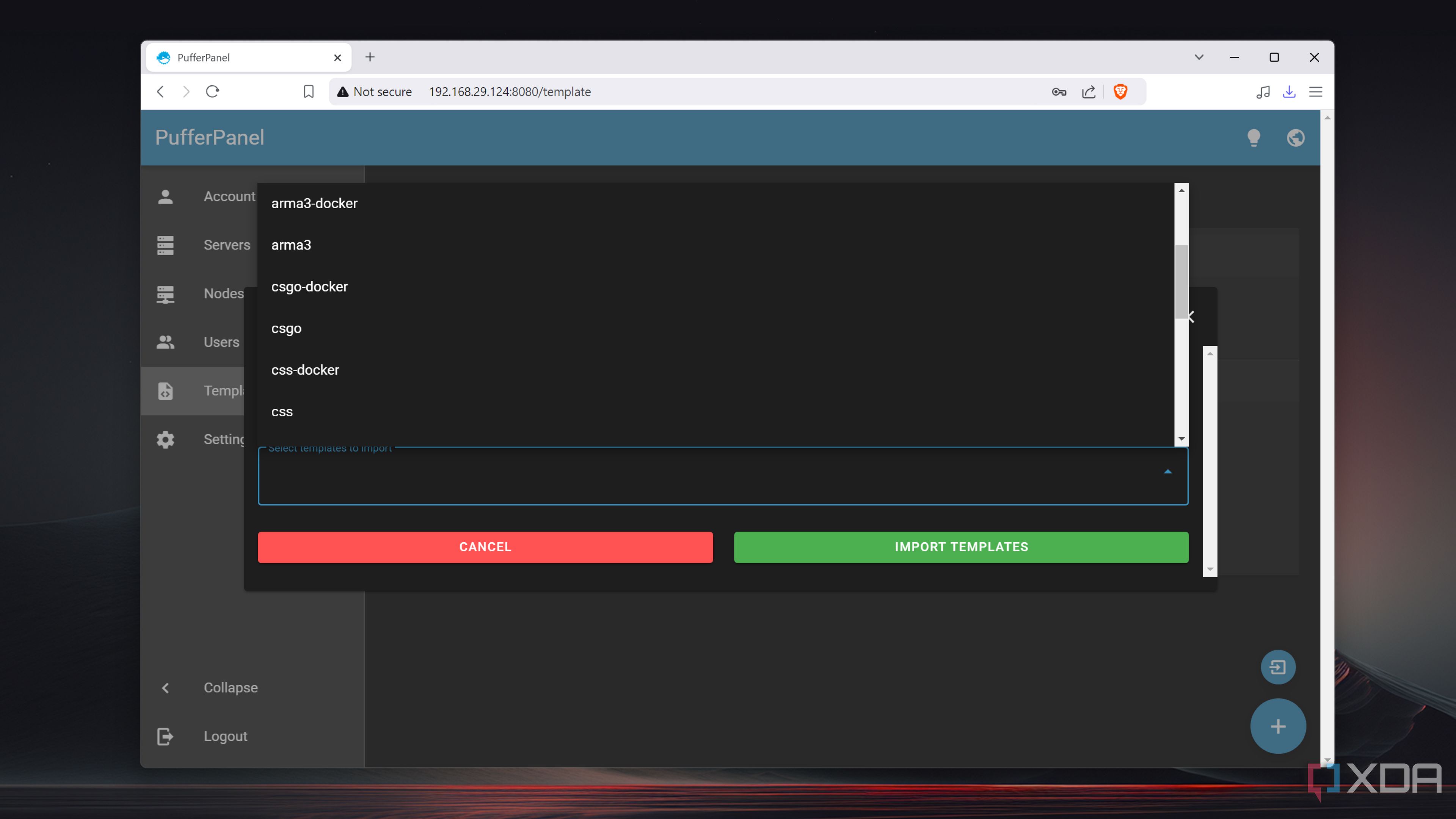Close the PufferPanel browser tab
This screenshot has height=819, width=1456.
click(x=337, y=58)
